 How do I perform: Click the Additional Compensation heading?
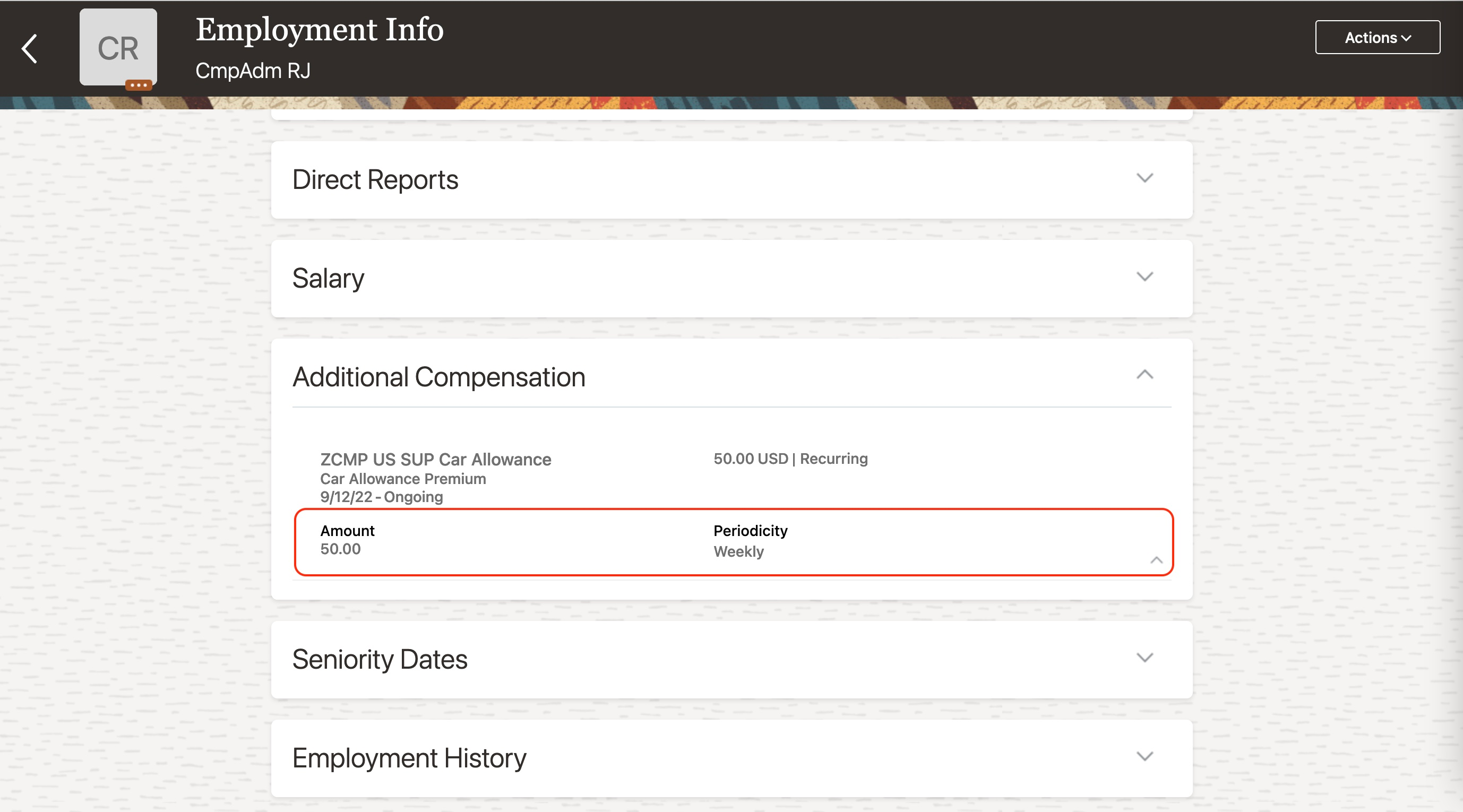pyautogui.click(x=438, y=378)
